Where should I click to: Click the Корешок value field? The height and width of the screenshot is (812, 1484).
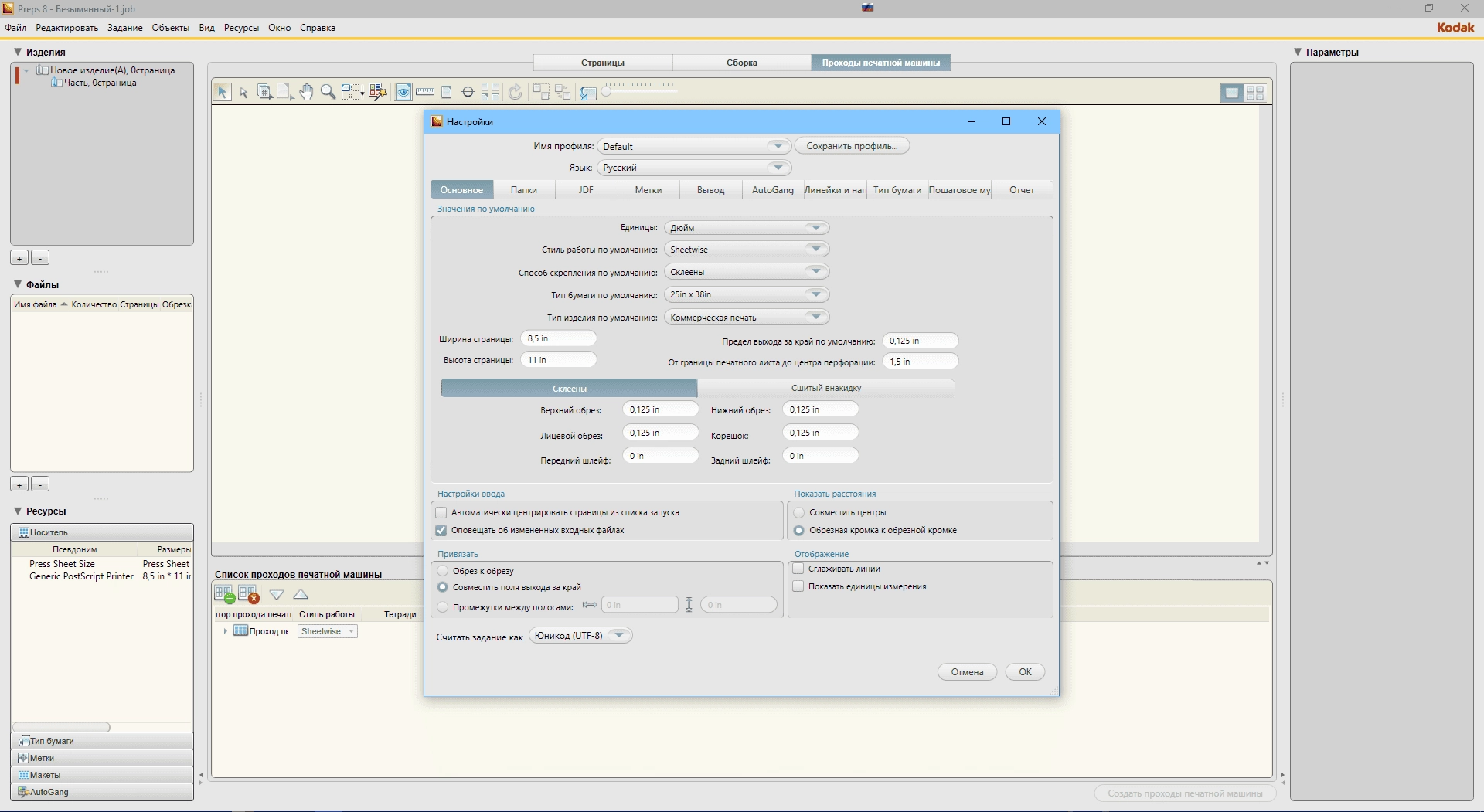[x=820, y=433]
